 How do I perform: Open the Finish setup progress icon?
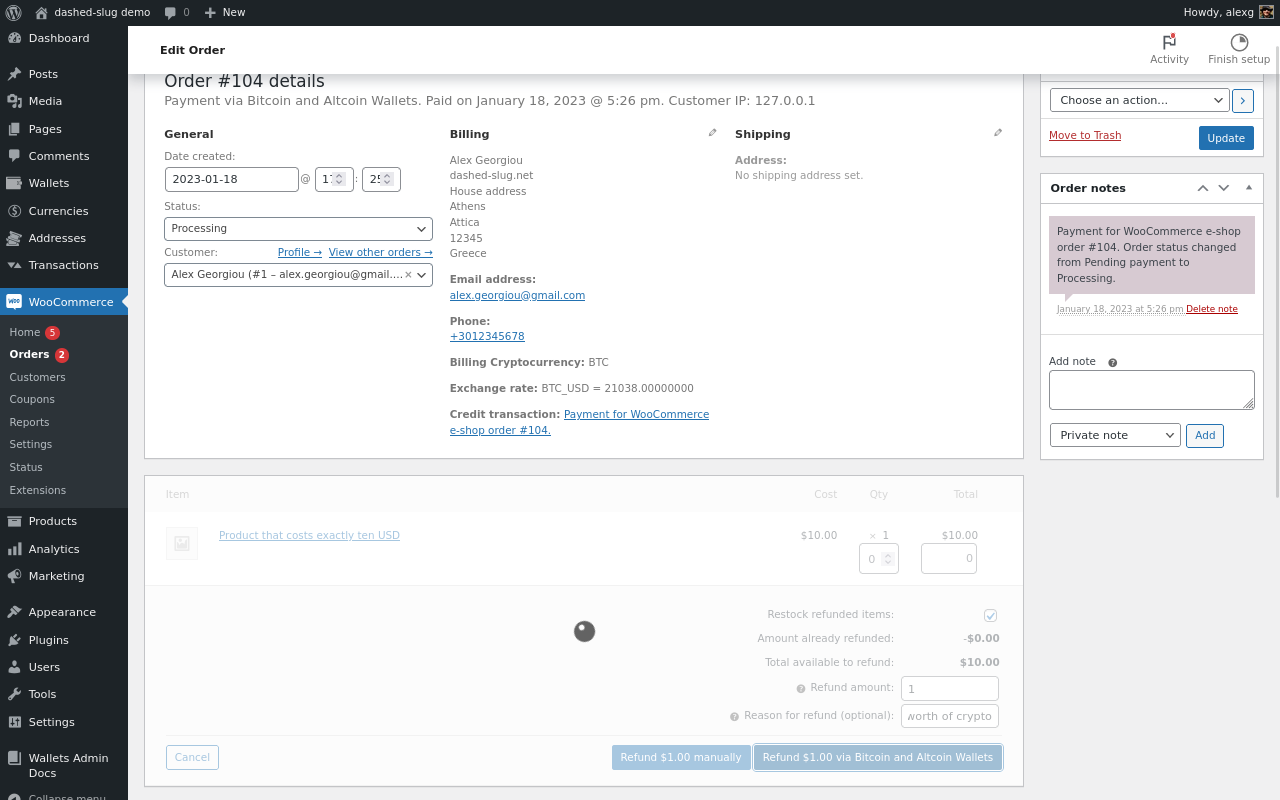(1239, 42)
